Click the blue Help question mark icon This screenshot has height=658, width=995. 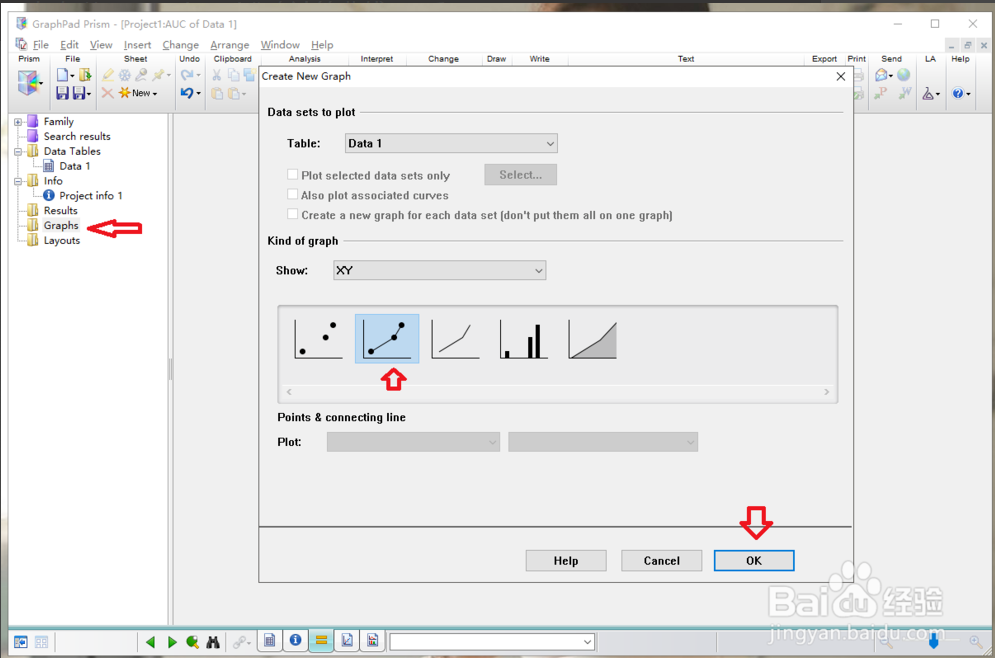tap(958, 93)
